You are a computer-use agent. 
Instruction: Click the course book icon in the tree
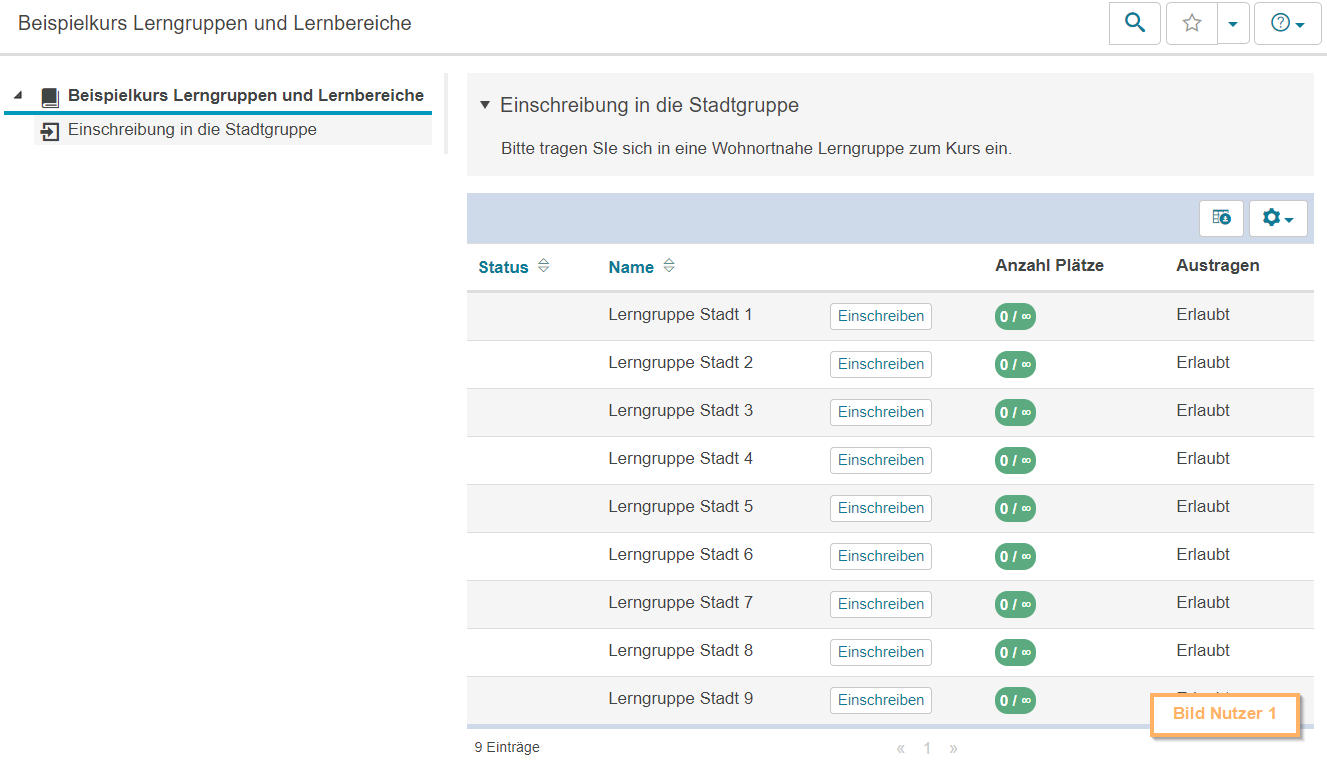(x=48, y=94)
